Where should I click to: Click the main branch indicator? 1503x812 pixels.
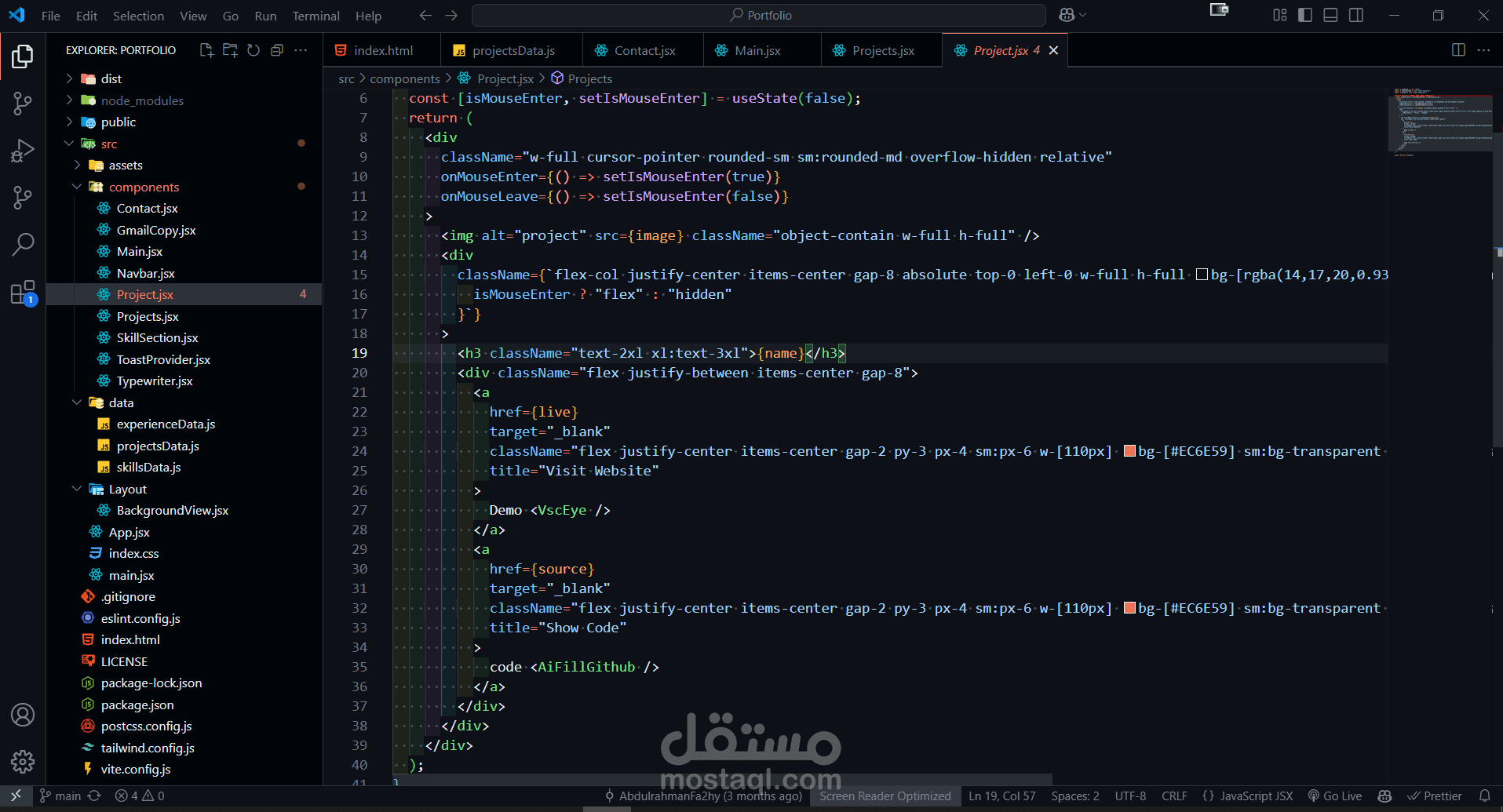(60, 796)
